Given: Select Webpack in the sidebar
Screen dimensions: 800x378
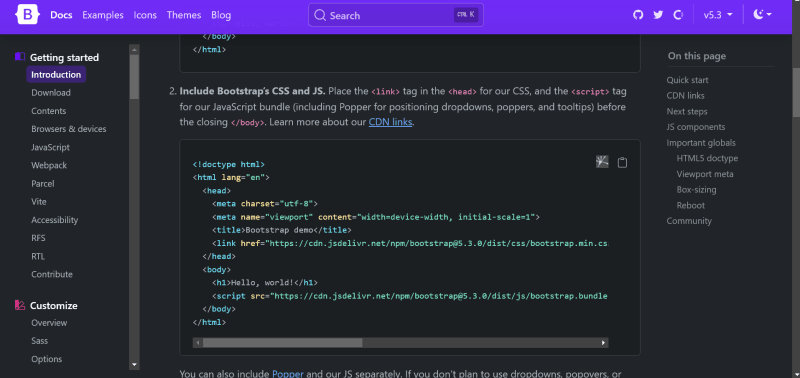Looking at the screenshot, I should click(49, 165).
